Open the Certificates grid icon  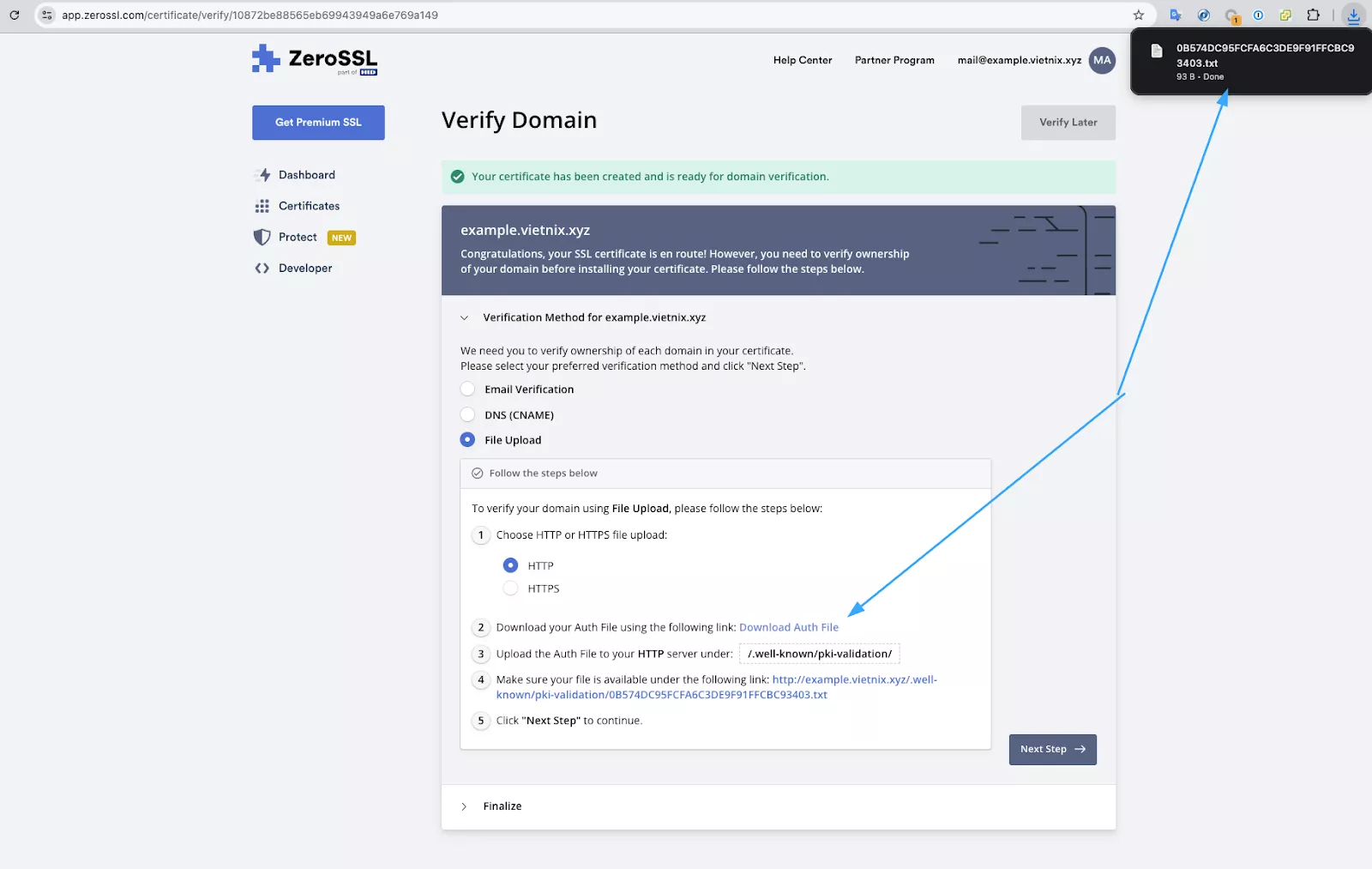pos(262,206)
